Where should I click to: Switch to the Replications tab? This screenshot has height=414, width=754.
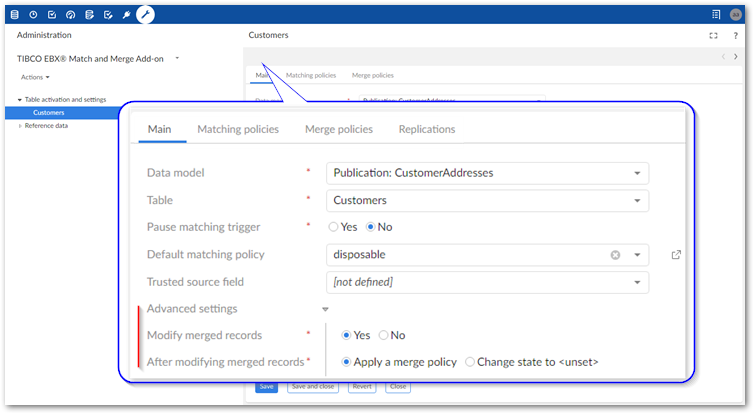click(426, 129)
